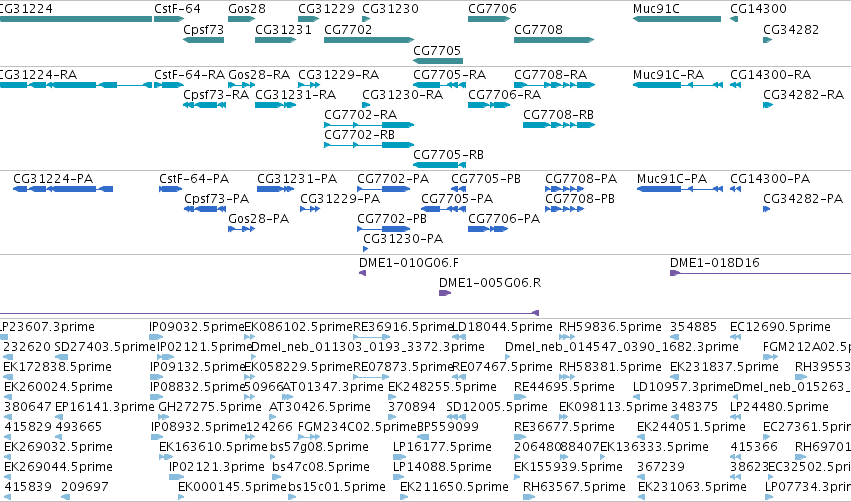This screenshot has height=502, width=851.
Task: Select the Gos28 gene label
Action: (x=247, y=9)
